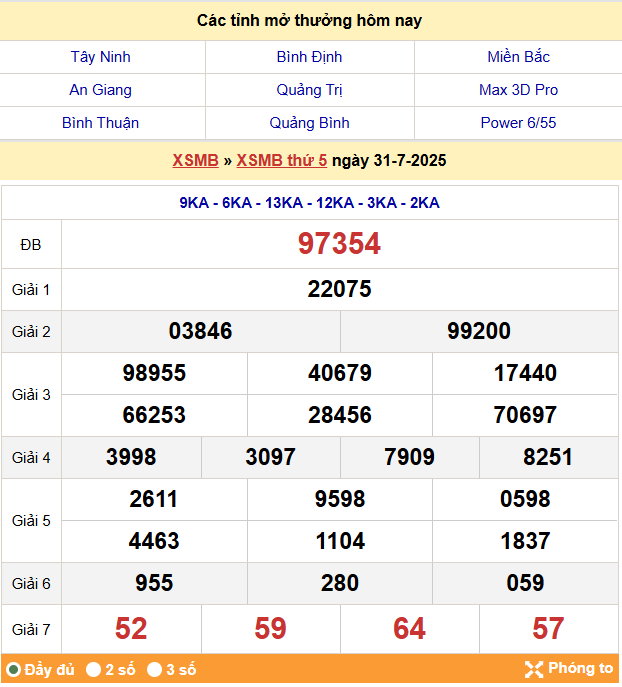Click the Giải 7 number 64
The image size is (622, 687).
(410, 629)
